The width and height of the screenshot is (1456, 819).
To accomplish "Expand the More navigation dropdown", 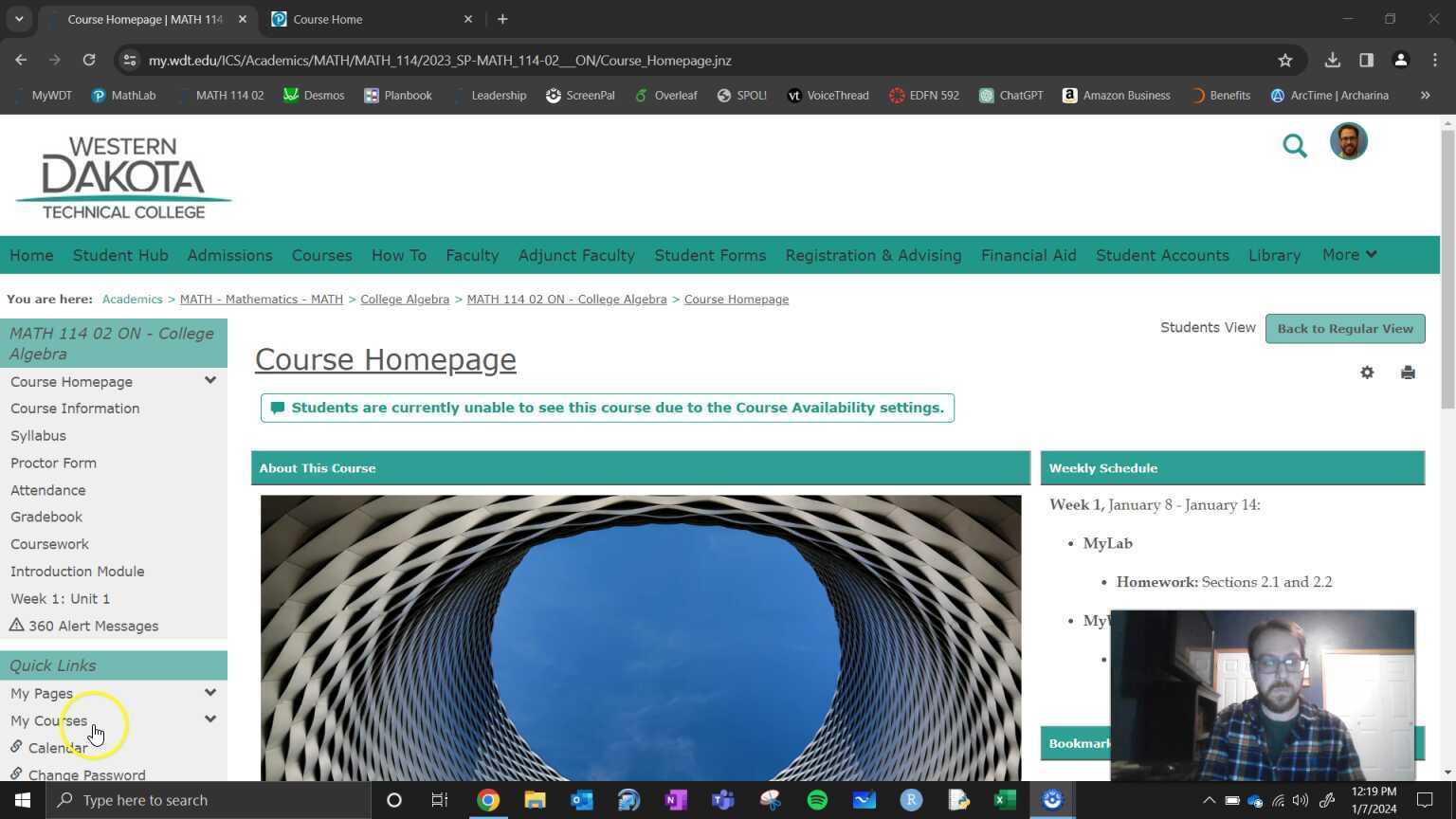I will [x=1349, y=254].
